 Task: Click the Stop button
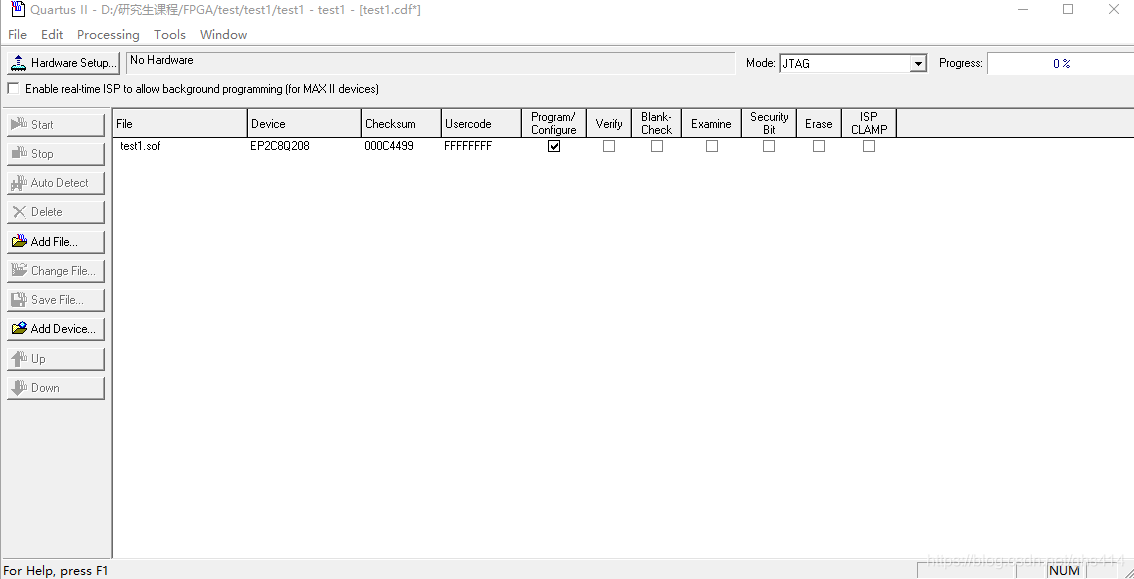(56, 153)
